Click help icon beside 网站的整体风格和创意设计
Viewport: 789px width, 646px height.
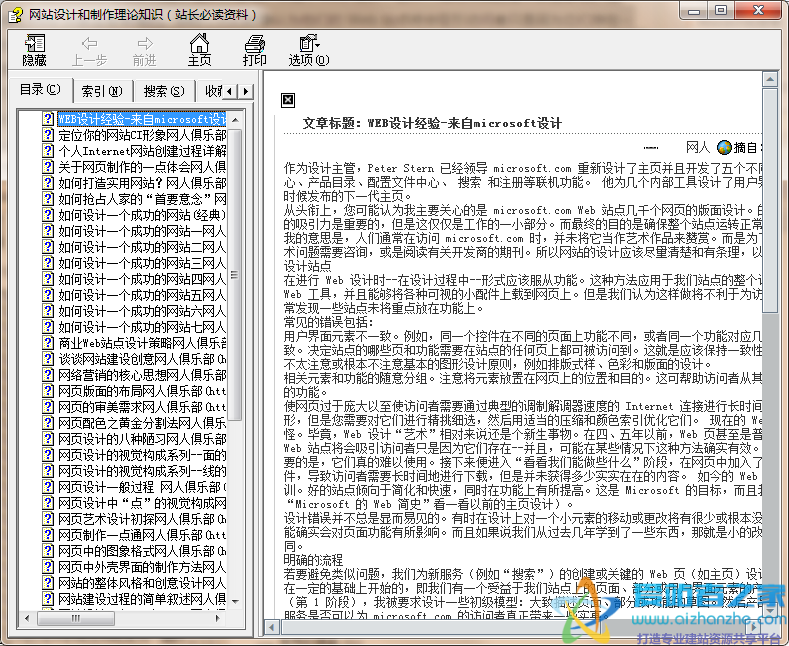pos(48,583)
